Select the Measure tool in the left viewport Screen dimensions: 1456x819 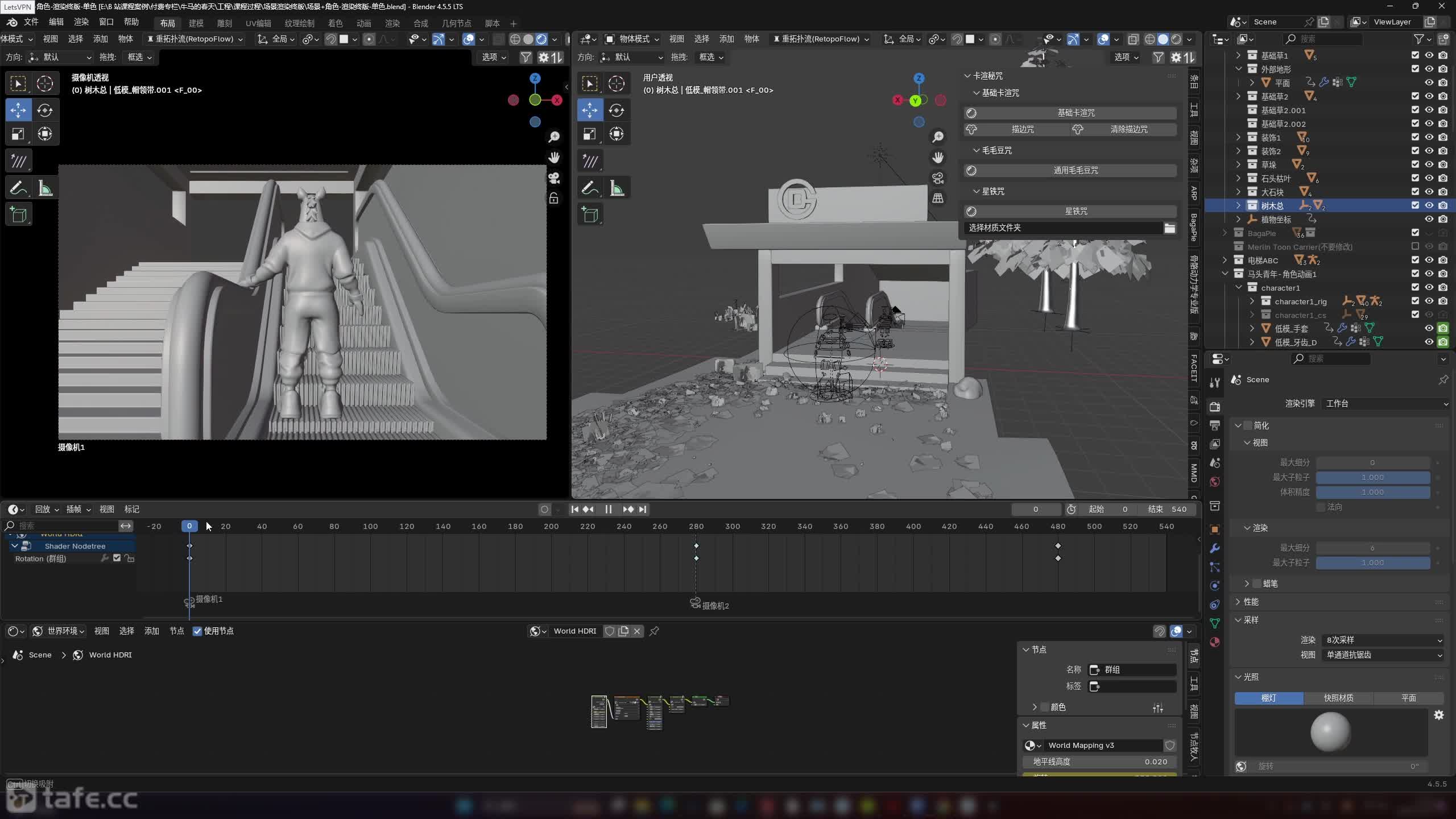(x=45, y=188)
